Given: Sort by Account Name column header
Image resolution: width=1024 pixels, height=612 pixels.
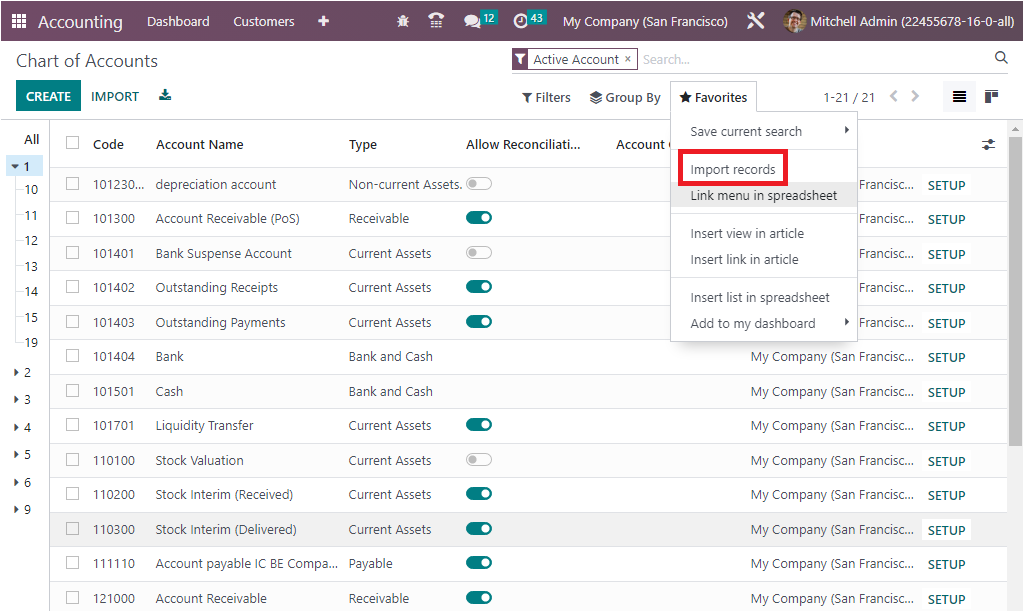Looking at the screenshot, I should 200,144.
